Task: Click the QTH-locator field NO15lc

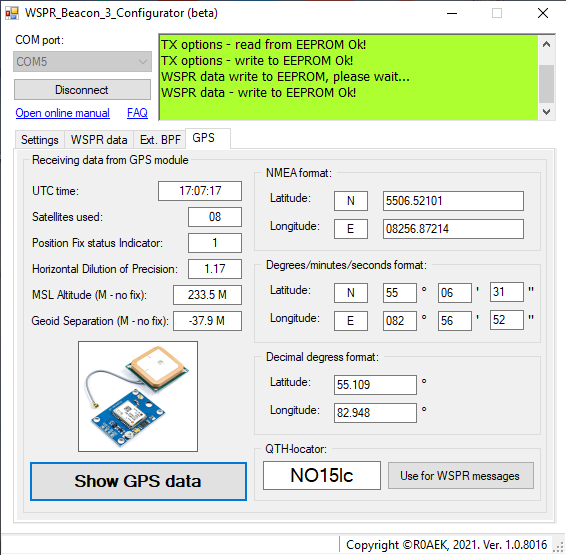Action: point(322,475)
